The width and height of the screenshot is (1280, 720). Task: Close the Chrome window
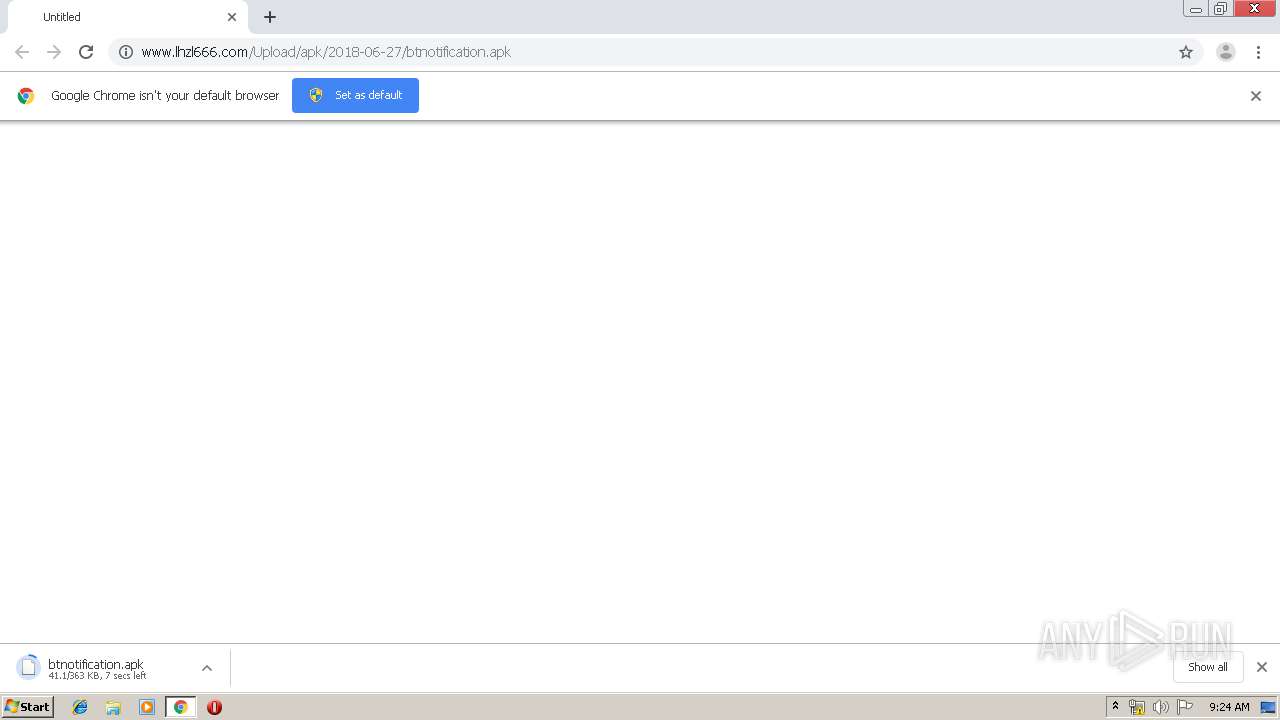point(1255,8)
